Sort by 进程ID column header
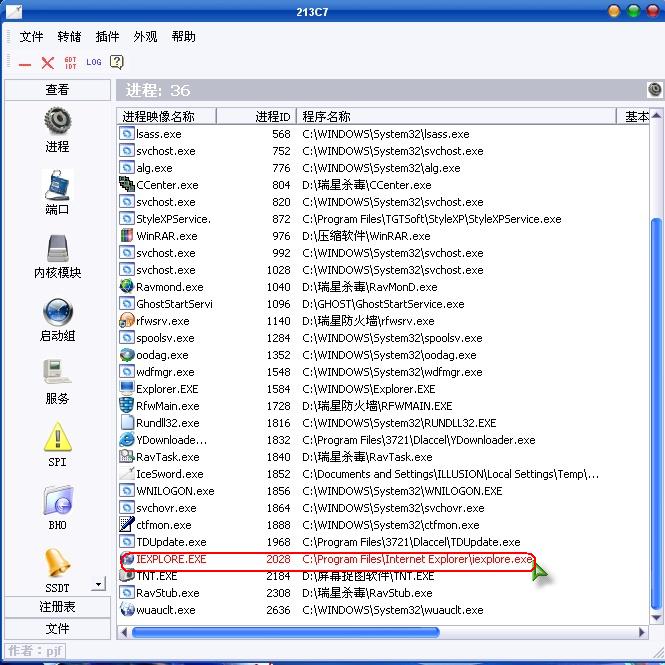Image resolution: width=665 pixels, height=665 pixels. point(256,116)
